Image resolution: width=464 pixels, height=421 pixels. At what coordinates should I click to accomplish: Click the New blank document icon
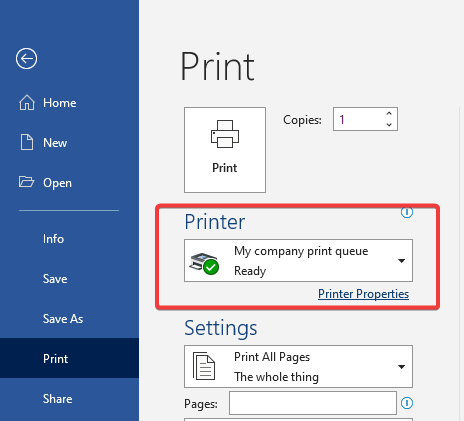coord(27,142)
